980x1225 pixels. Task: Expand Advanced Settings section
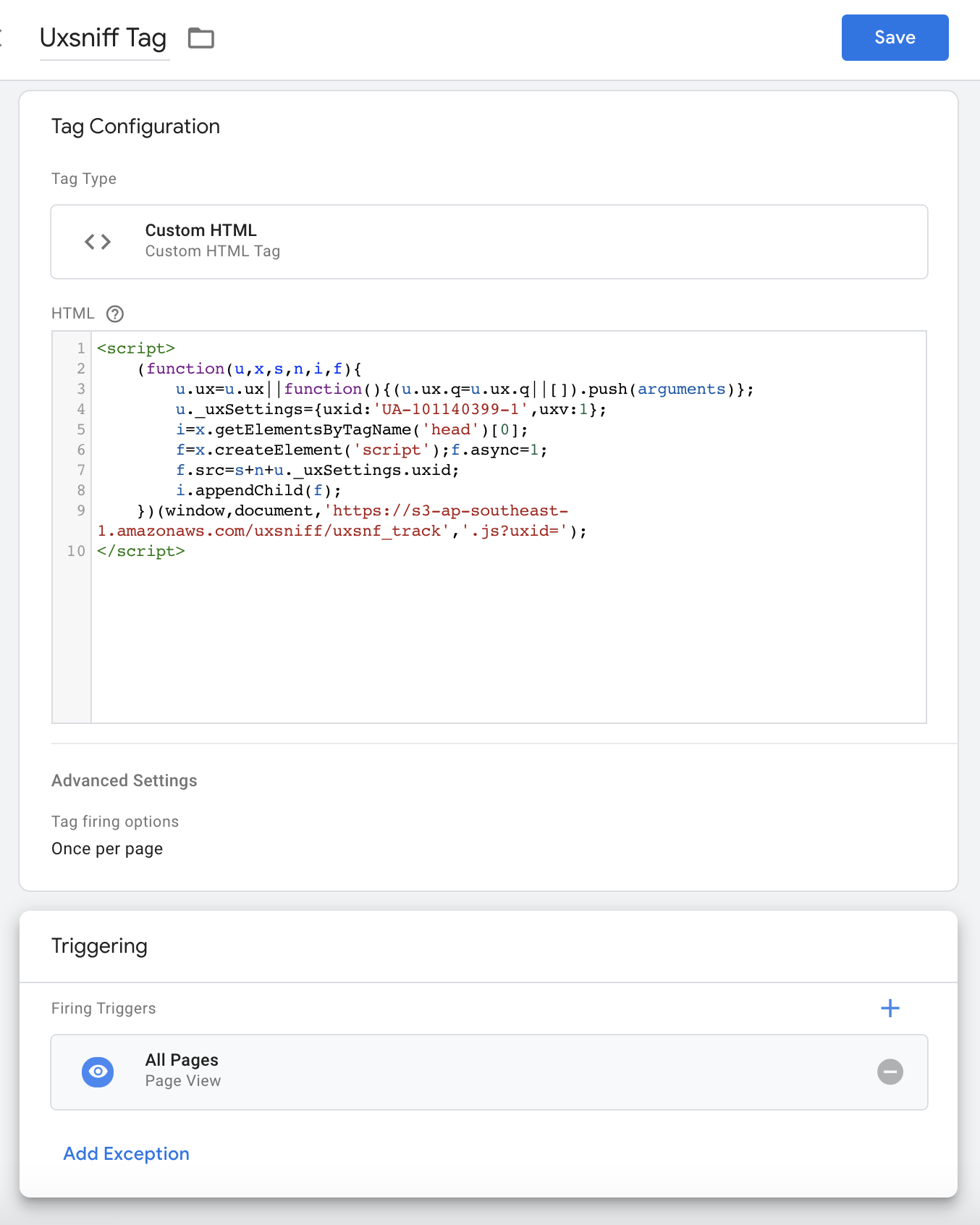point(124,780)
